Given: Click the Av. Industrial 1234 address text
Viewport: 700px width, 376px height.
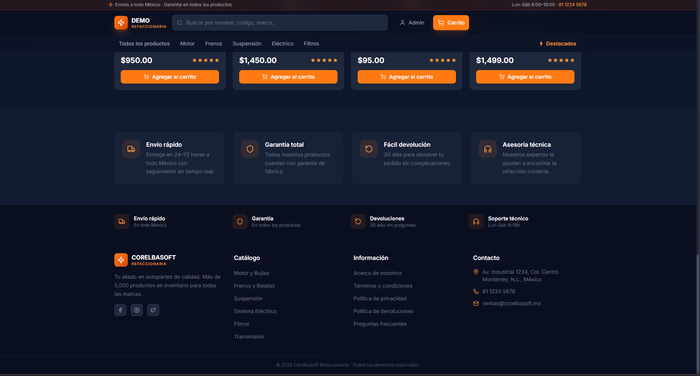Looking at the screenshot, I should [x=520, y=276].
